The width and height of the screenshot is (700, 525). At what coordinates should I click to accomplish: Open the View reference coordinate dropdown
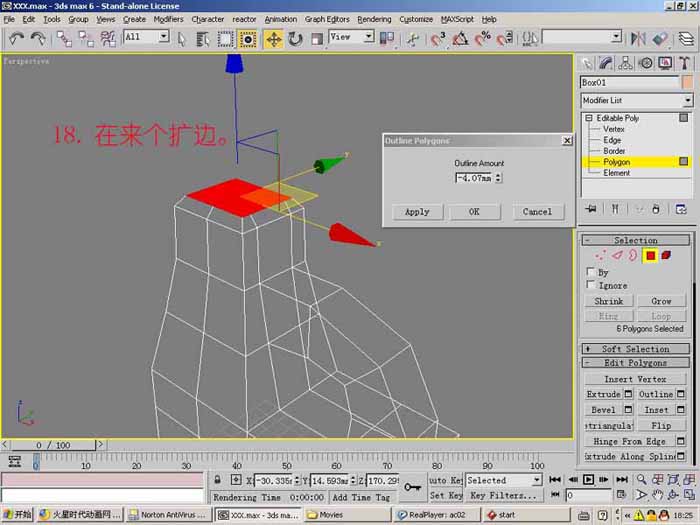(351, 37)
